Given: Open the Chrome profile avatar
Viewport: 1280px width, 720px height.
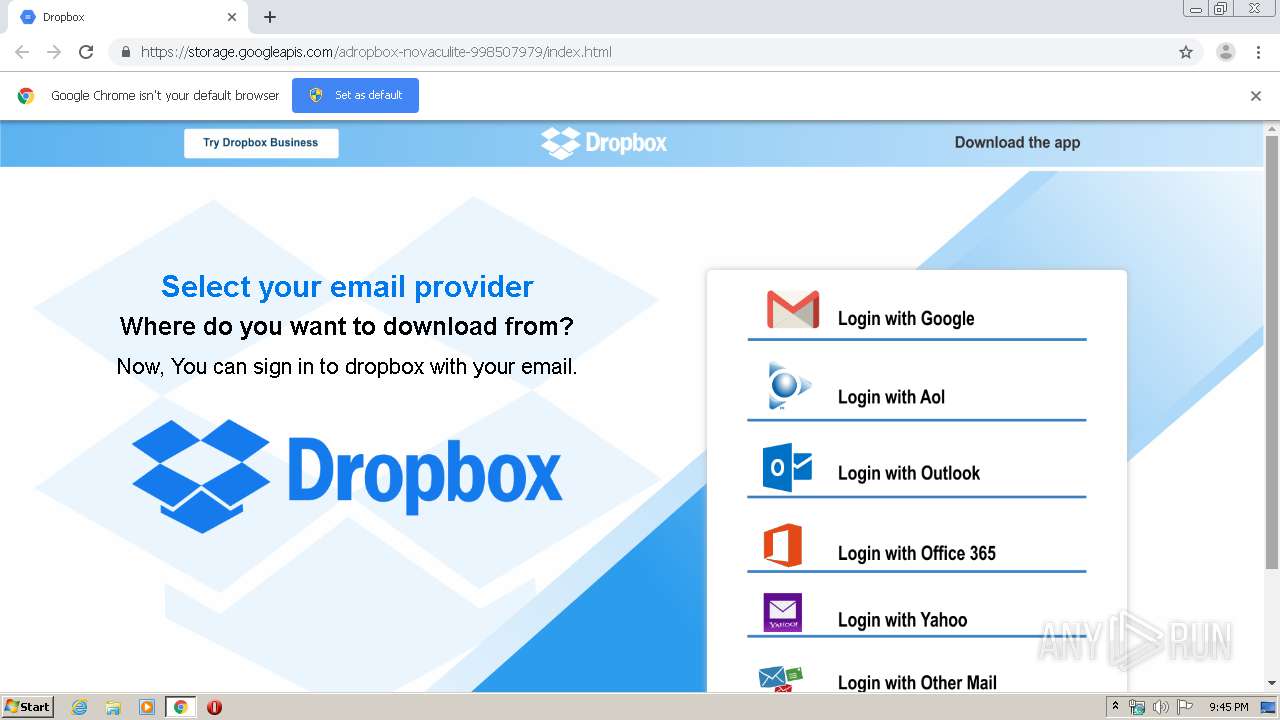Looking at the screenshot, I should (1226, 52).
